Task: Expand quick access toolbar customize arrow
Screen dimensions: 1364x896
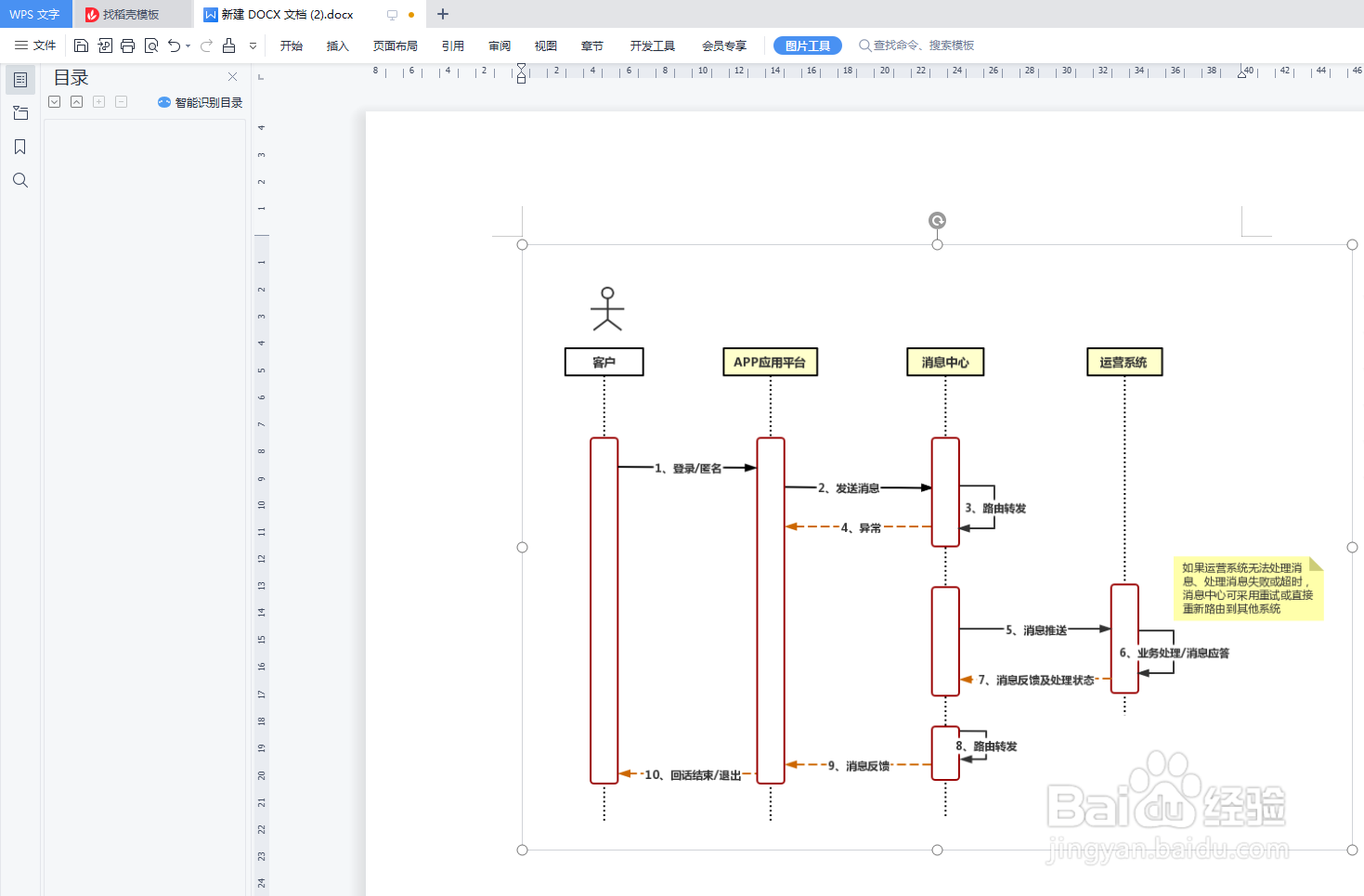Action: 253,45
